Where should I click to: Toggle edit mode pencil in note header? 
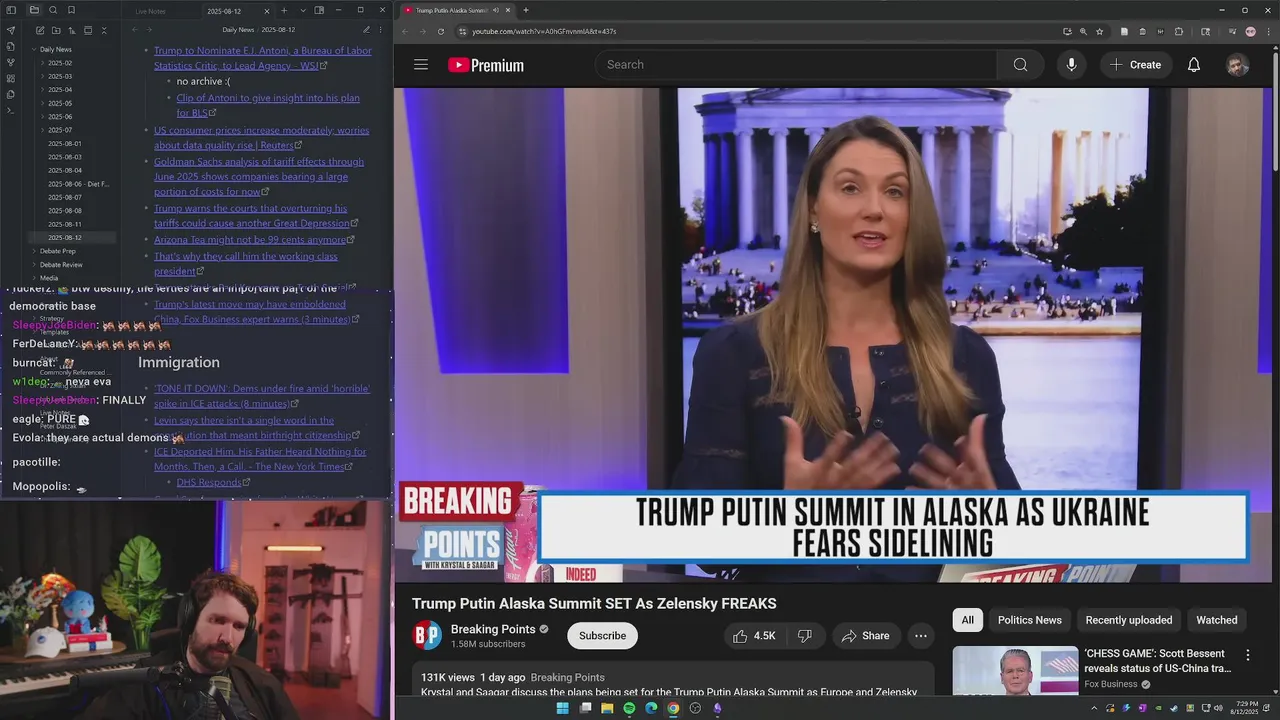[366, 30]
